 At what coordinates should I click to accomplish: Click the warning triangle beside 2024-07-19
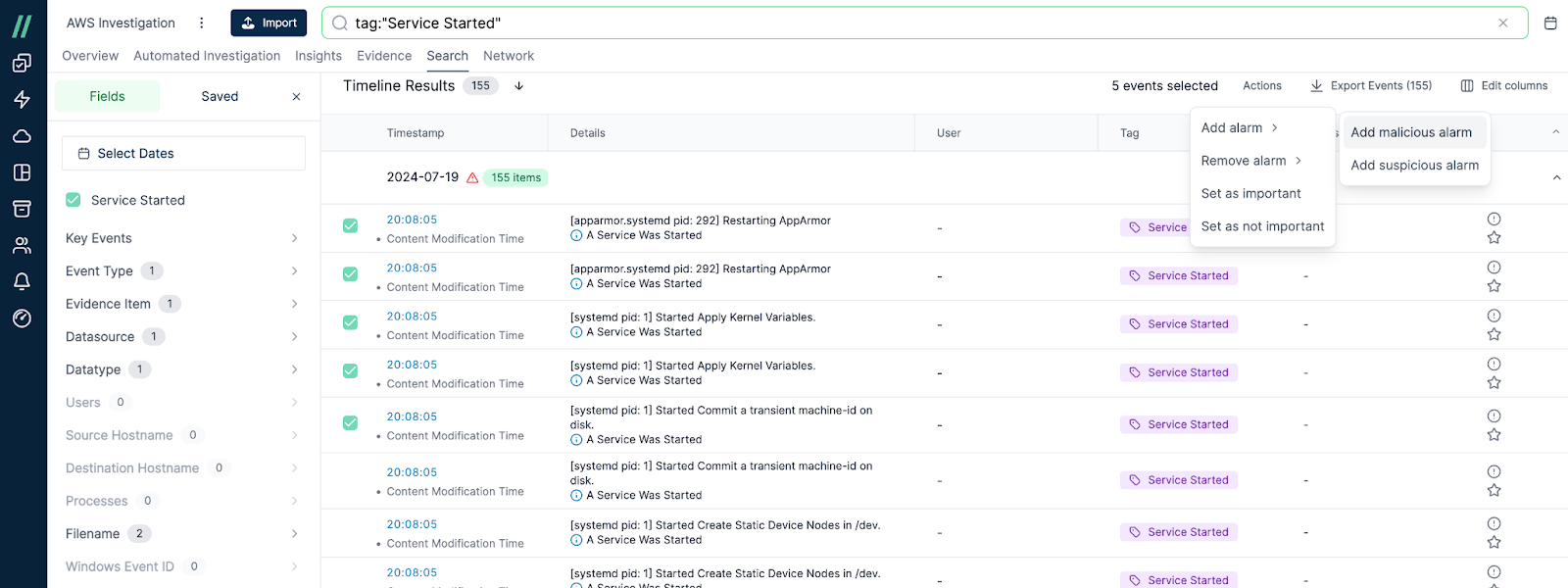pos(472,177)
